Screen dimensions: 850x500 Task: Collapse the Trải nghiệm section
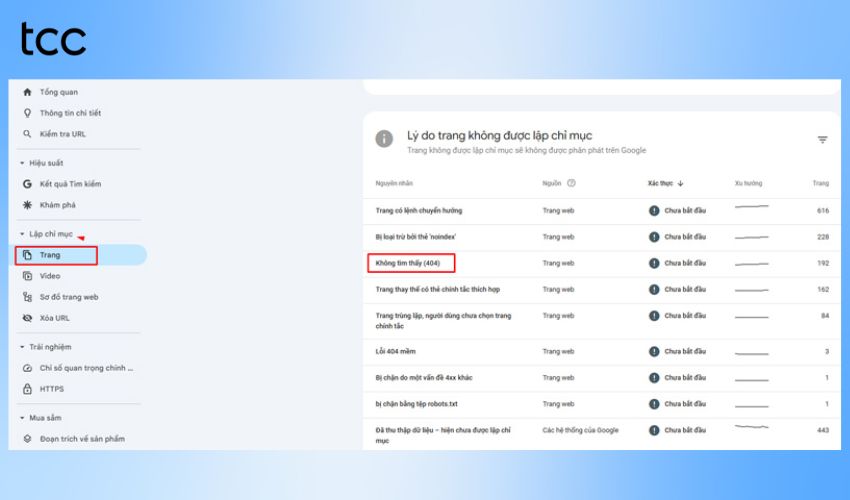click(x=22, y=347)
